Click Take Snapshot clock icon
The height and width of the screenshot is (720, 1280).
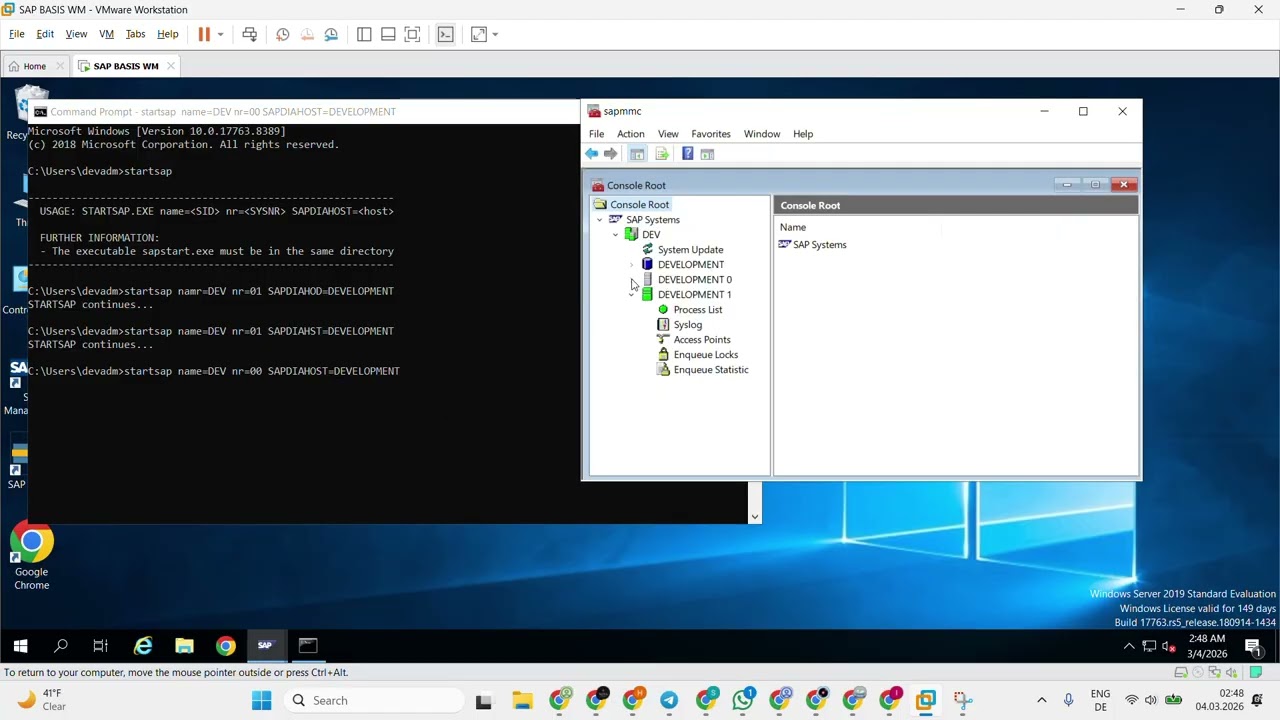(x=283, y=34)
